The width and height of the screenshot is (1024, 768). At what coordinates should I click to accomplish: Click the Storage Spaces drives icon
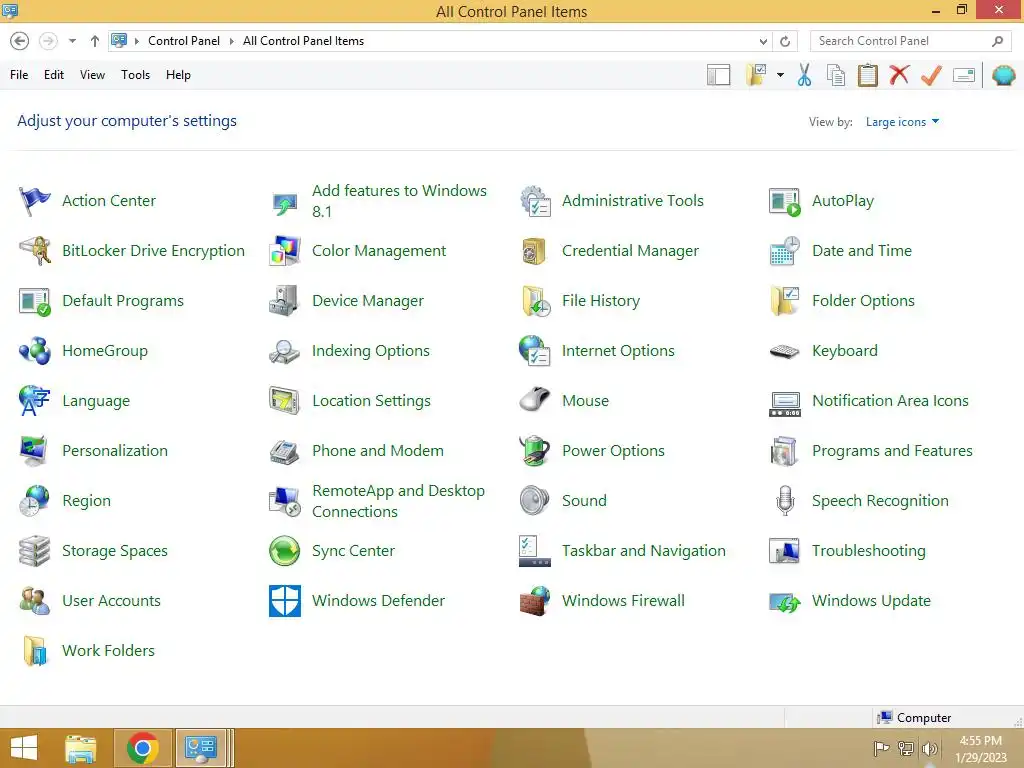(x=35, y=551)
